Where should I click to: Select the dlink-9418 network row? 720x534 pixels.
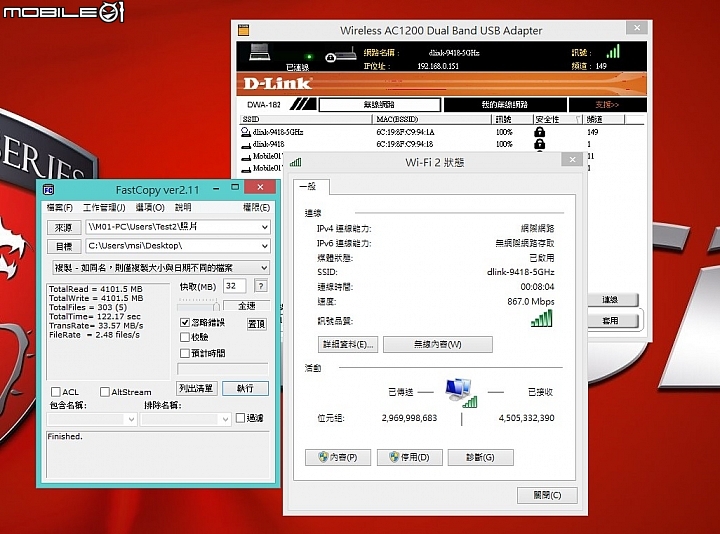point(441,144)
